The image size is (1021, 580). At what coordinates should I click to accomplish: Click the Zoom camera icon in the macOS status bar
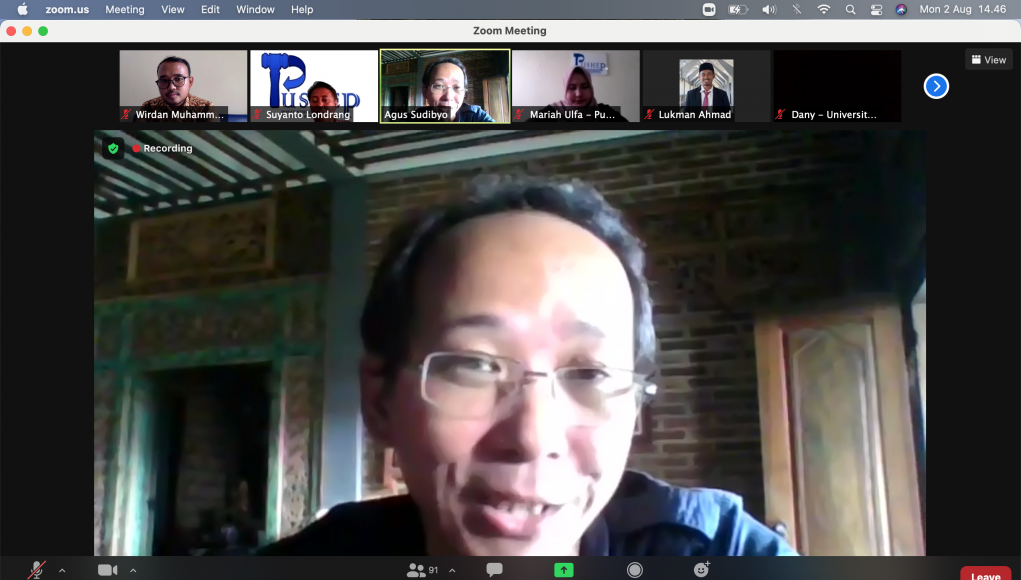point(709,9)
